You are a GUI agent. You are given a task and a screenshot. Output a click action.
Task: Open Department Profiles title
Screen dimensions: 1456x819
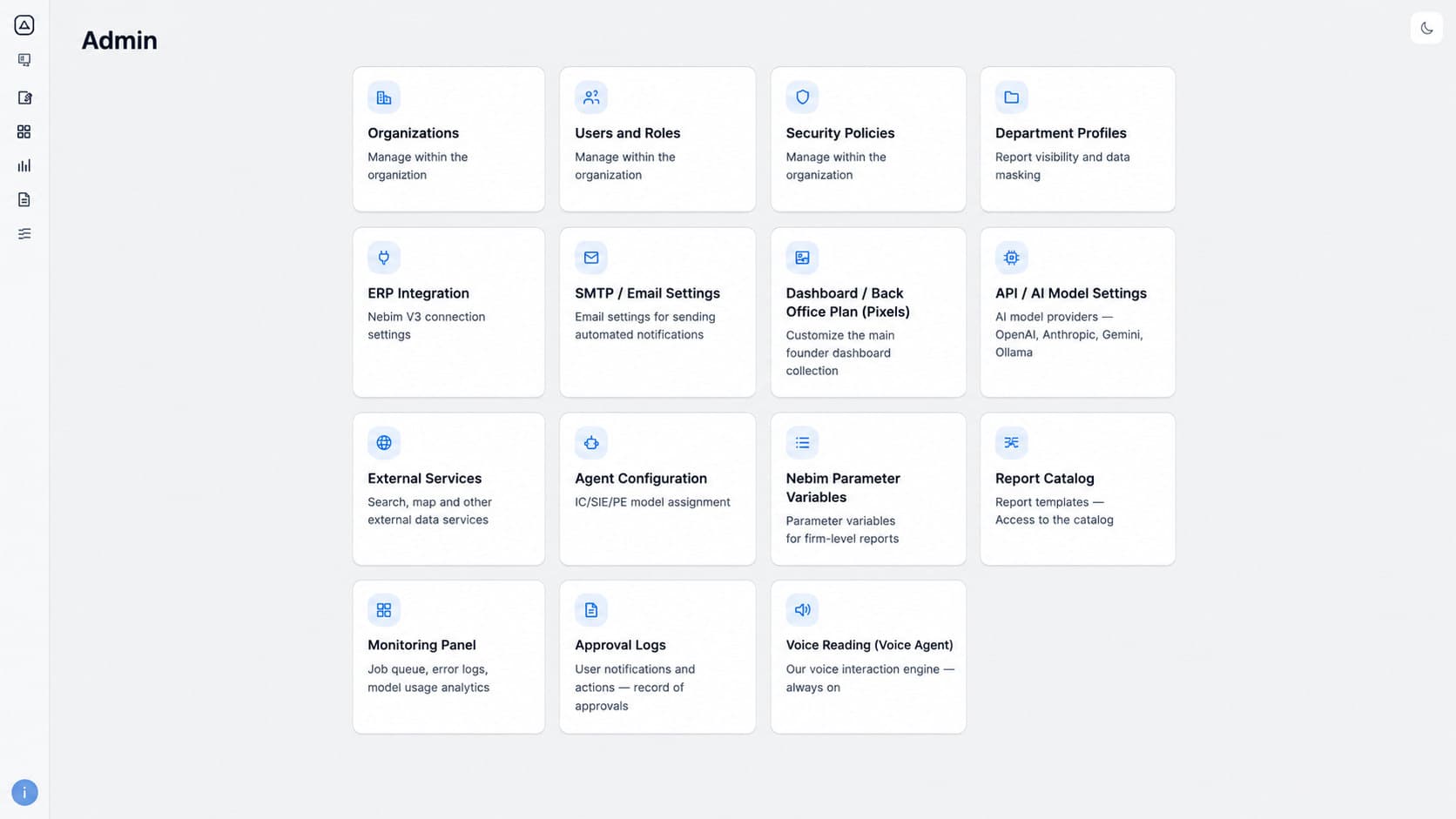tap(1061, 133)
